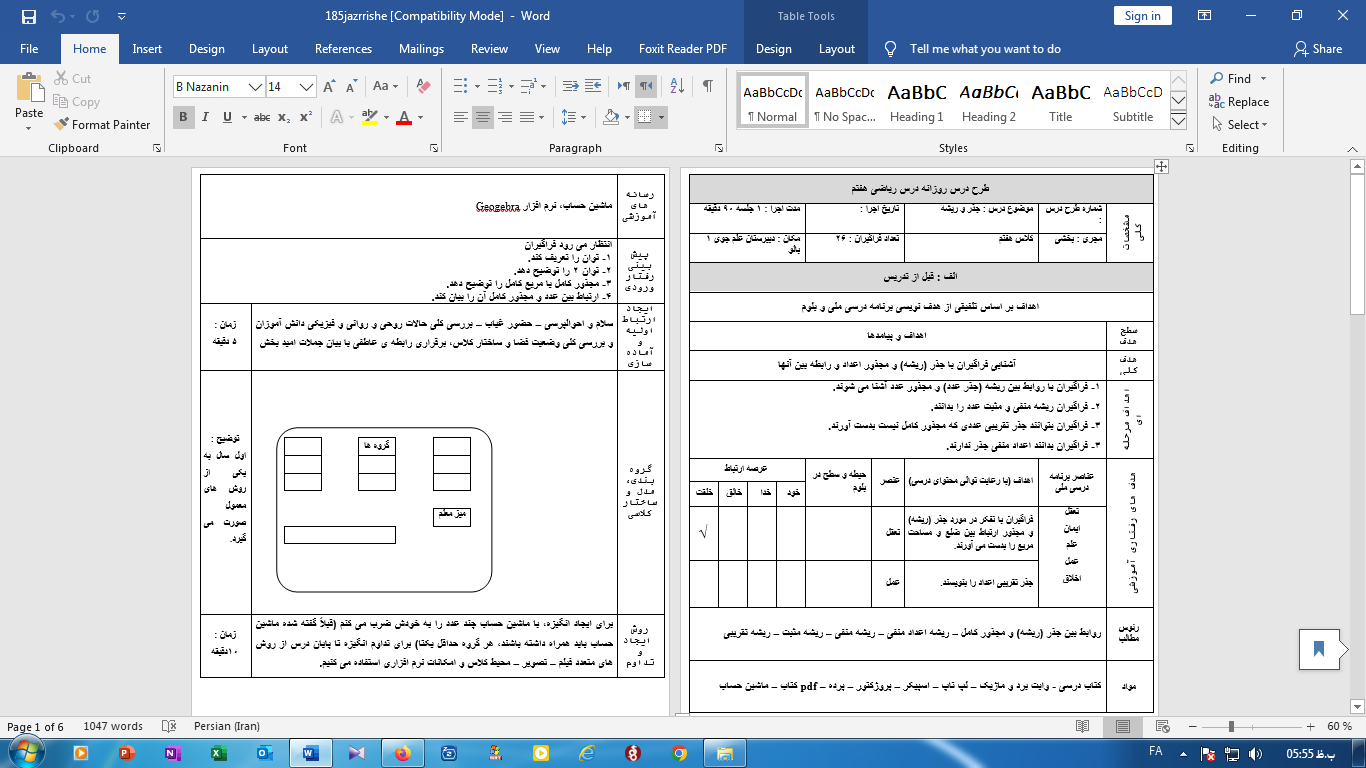Open the Table Tools Layout tab
The height and width of the screenshot is (768, 1366).
[x=837, y=48]
